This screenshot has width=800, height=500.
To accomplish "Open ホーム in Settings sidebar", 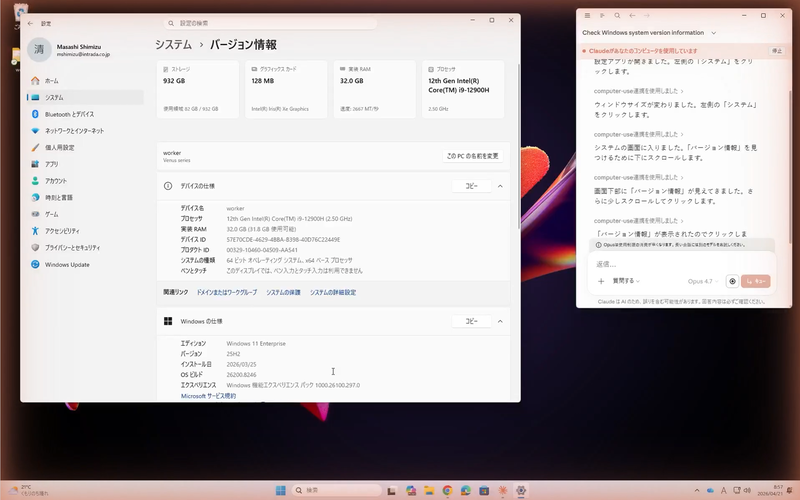I will click(x=85, y=81).
